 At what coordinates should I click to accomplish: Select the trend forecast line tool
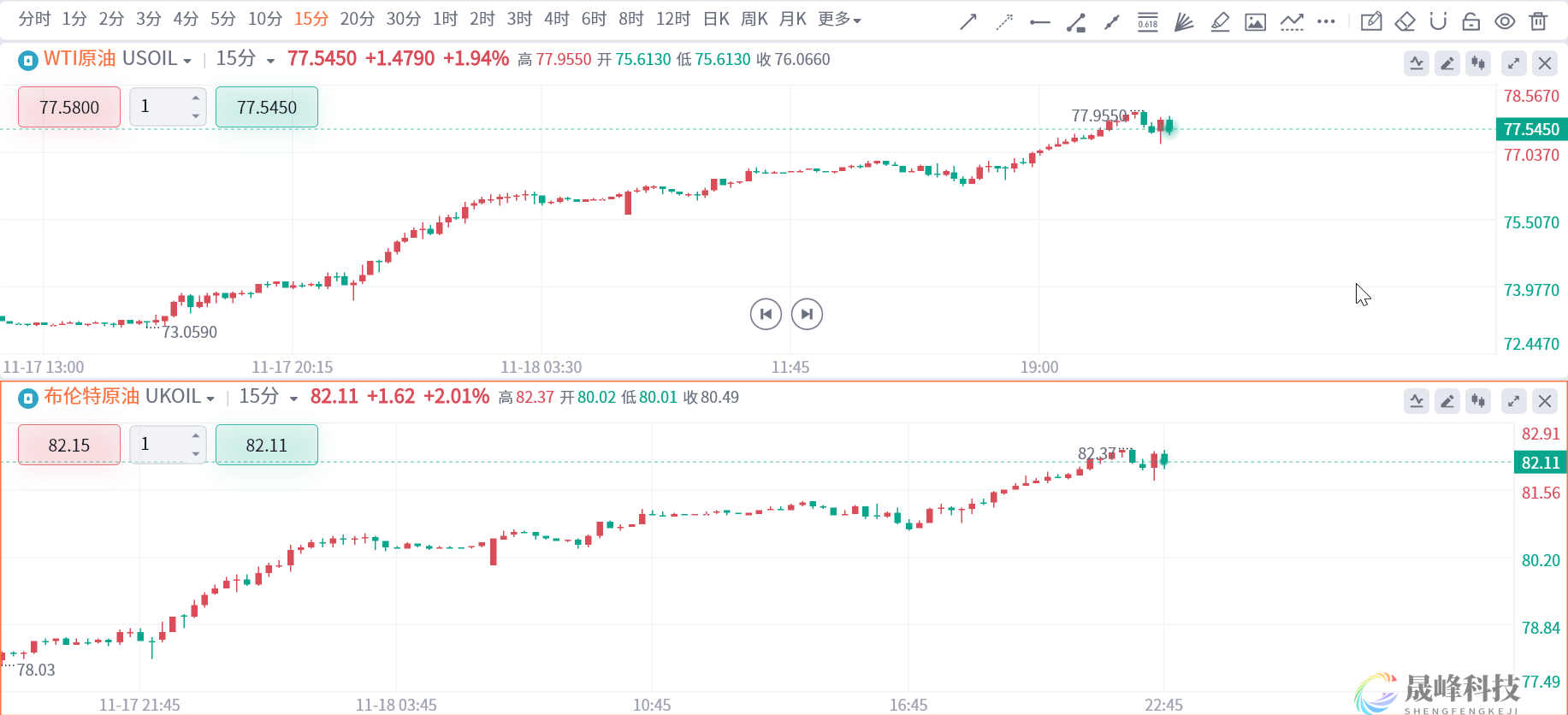click(x=1292, y=22)
